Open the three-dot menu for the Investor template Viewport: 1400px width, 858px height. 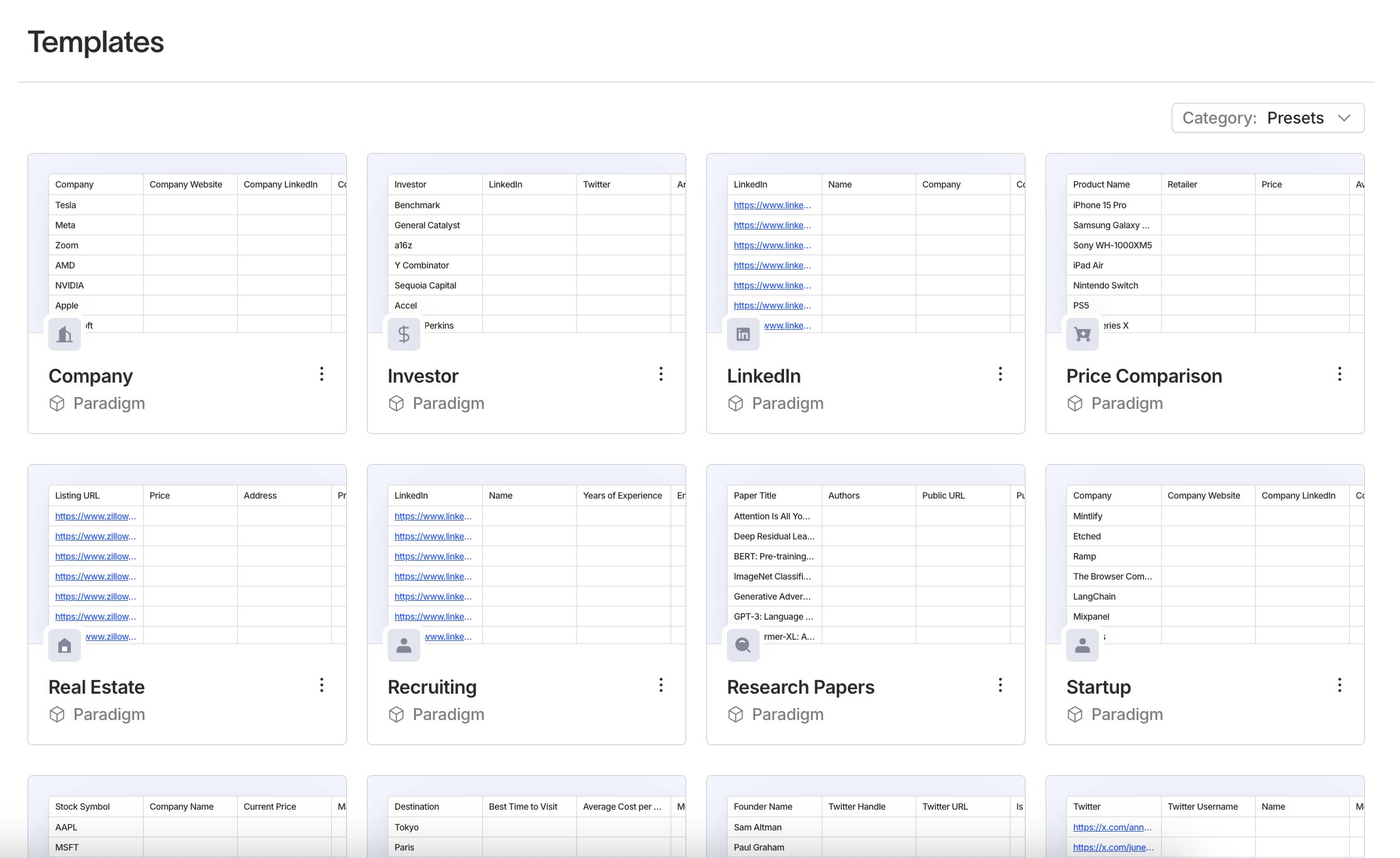pos(661,374)
